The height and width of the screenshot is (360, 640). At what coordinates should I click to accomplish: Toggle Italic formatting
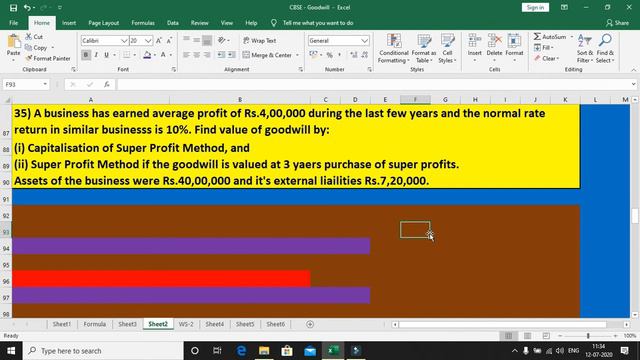coord(96,55)
